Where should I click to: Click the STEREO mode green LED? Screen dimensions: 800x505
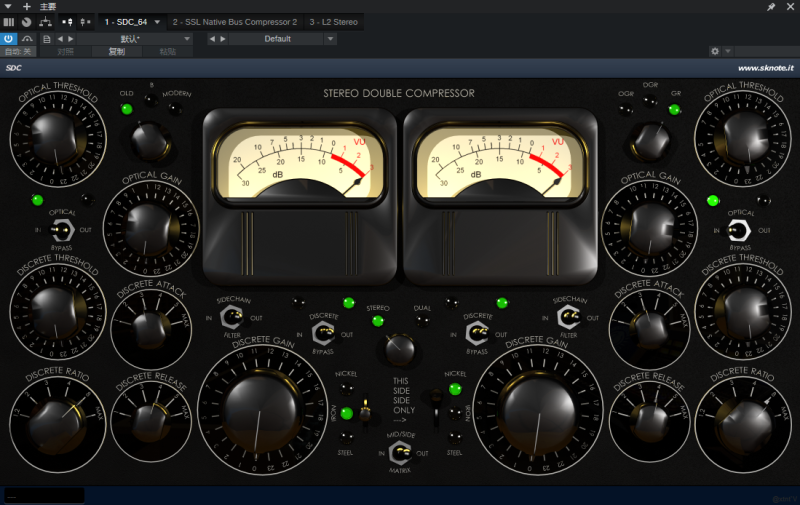[378, 321]
